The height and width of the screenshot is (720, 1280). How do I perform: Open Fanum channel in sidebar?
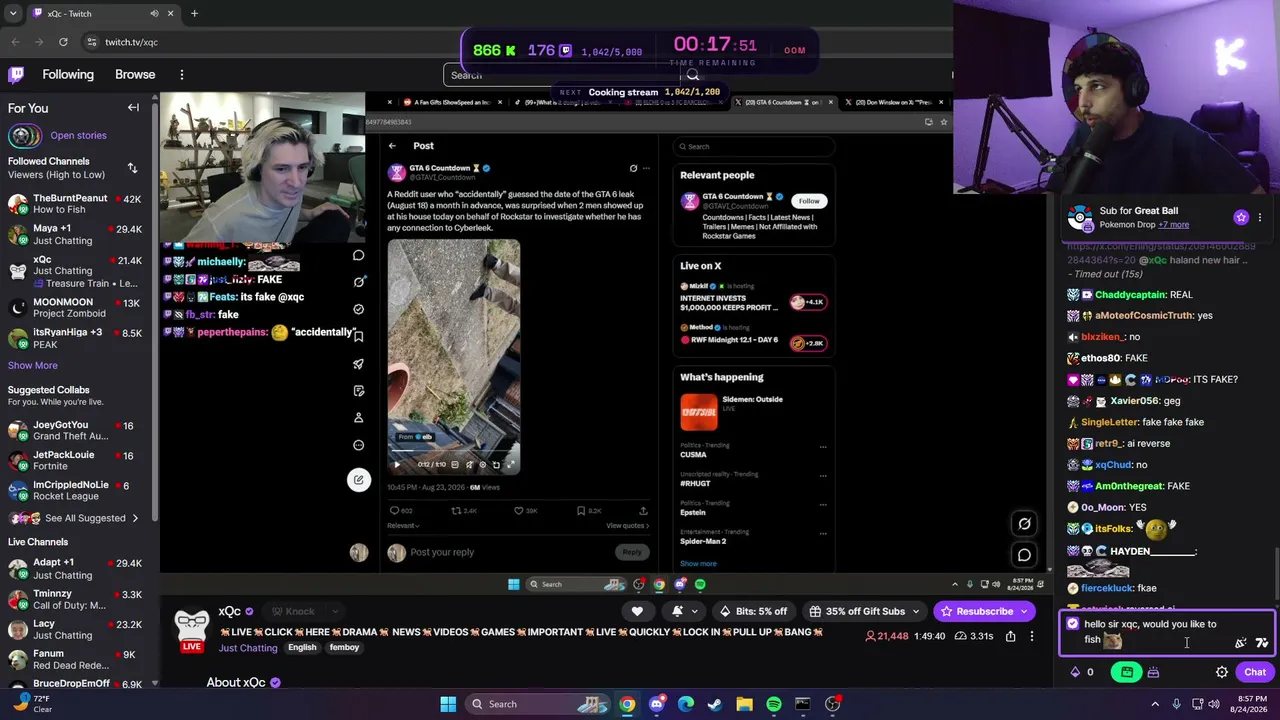point(75,659)
